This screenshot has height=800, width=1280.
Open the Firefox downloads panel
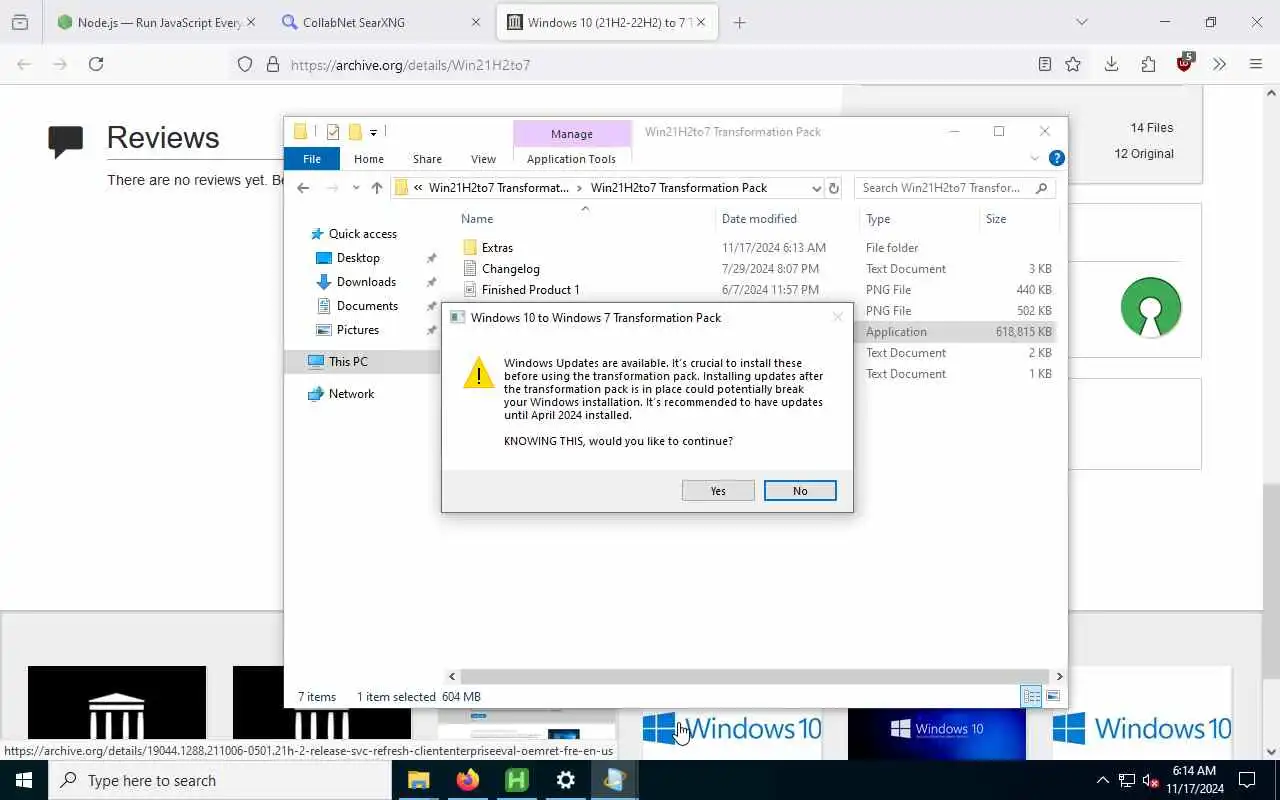pyautogui.click(x=1111, y=64)
